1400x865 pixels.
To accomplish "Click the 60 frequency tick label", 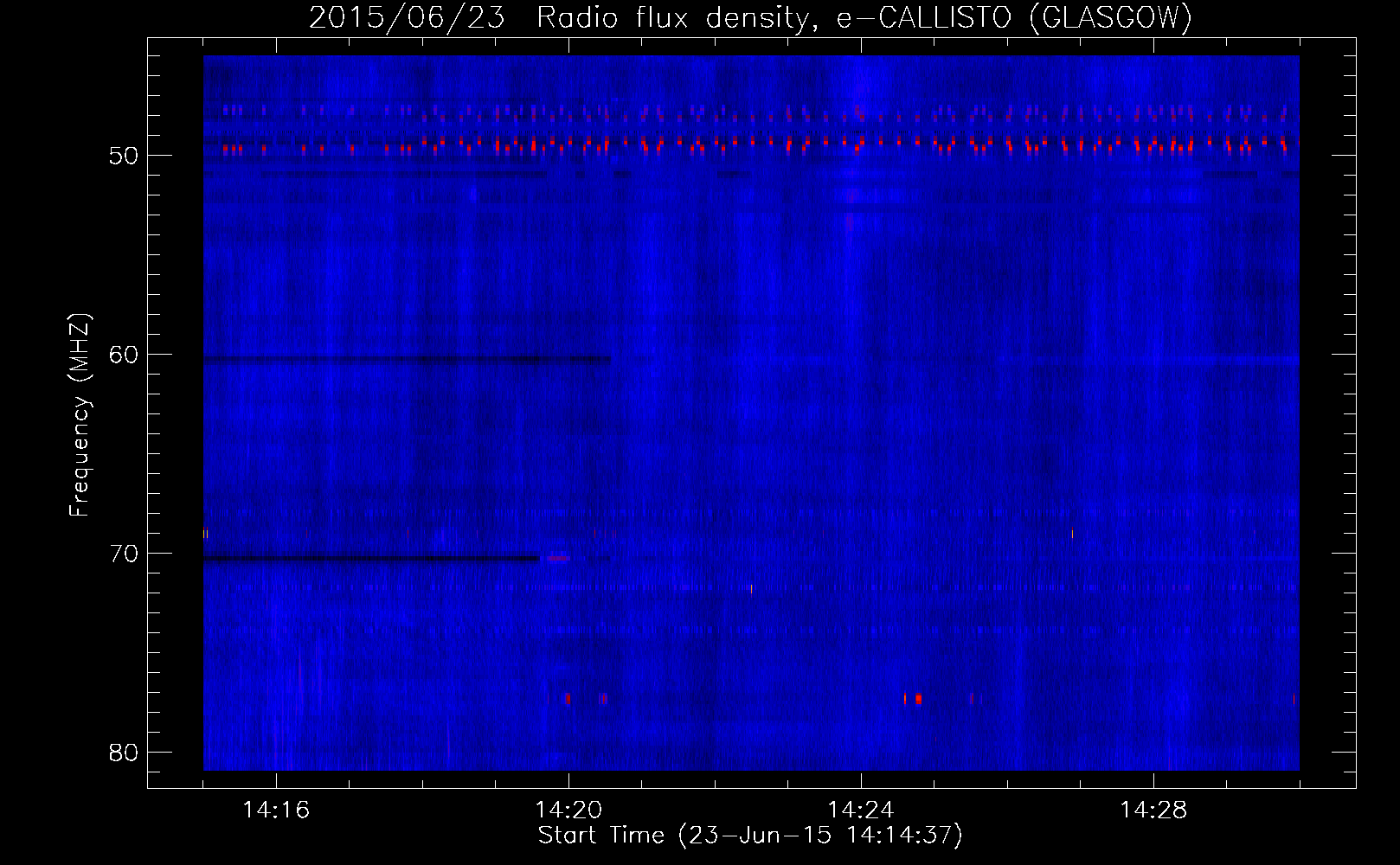I will 124,355.
